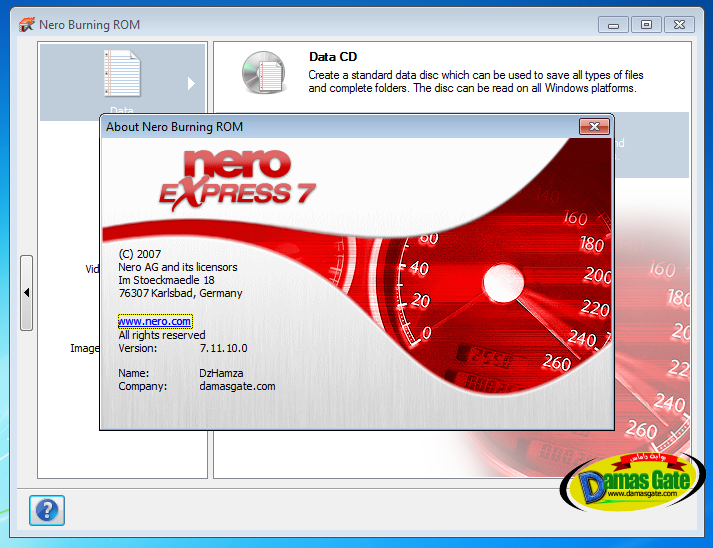Expand the Data category arrow
The height and width of the screenshot is (548, 713).
pyautogui.click(x=191, y=83)
